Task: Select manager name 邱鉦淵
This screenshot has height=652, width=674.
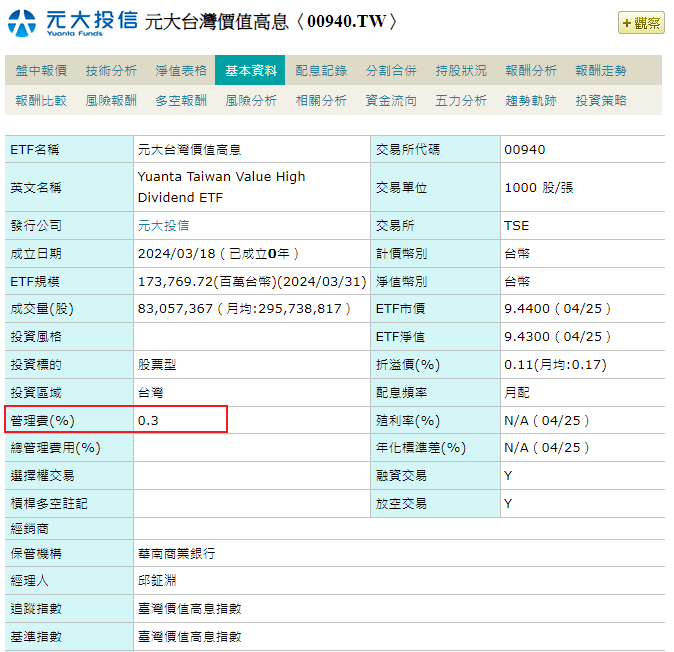Action: coord(157,580)
